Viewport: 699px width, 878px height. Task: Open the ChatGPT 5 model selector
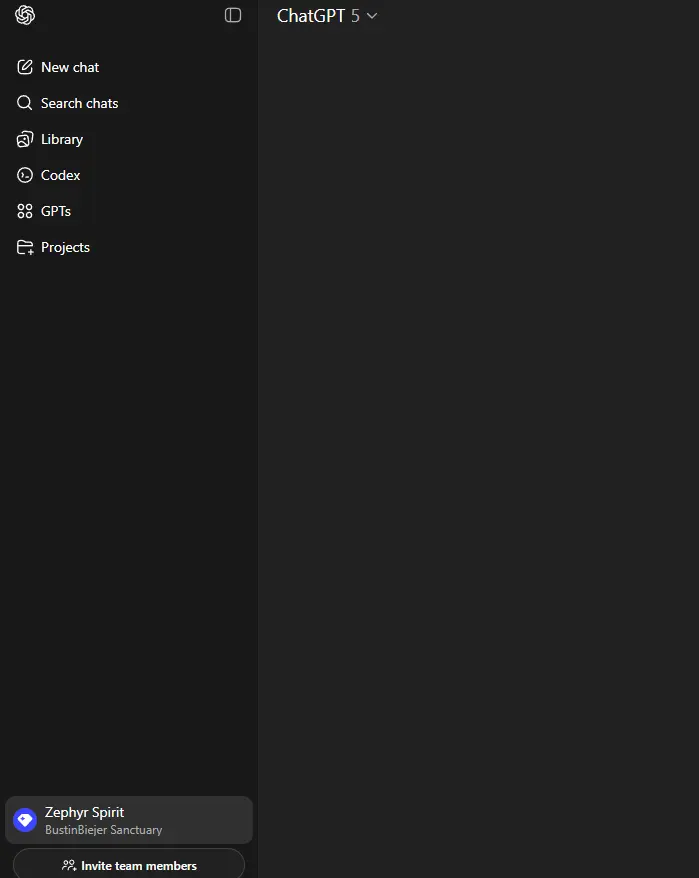click(x=327, y=16)
